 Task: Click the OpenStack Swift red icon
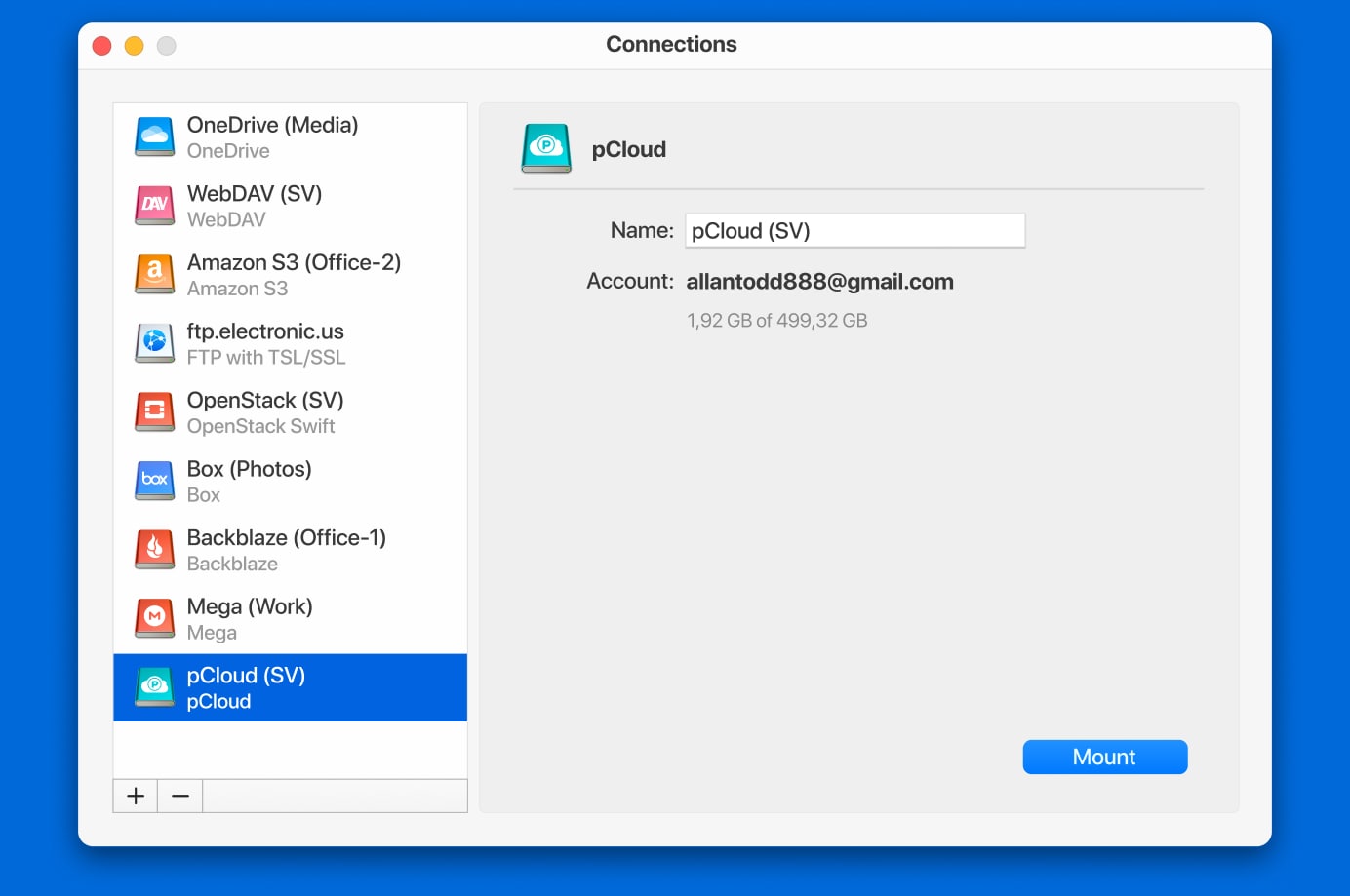point(154,412)
